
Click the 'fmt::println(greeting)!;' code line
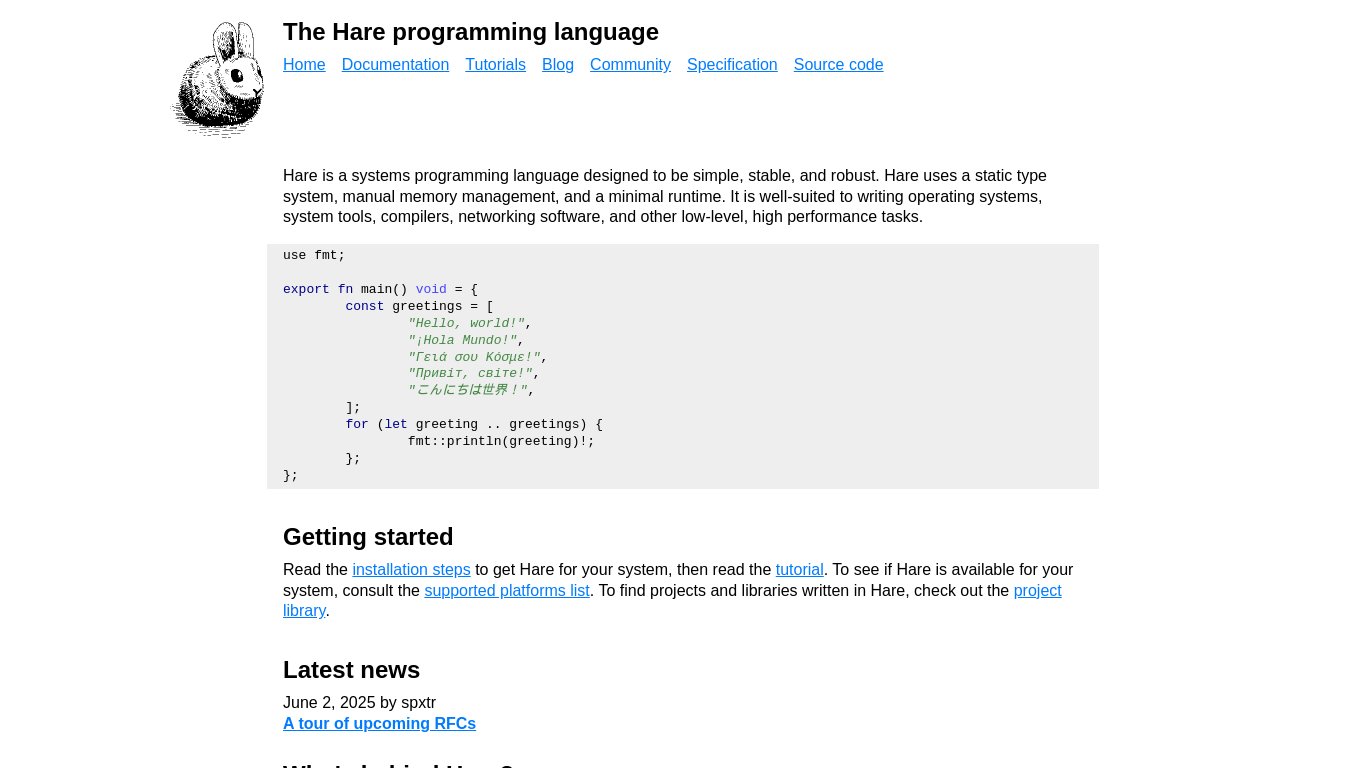[x=501, y=442]
